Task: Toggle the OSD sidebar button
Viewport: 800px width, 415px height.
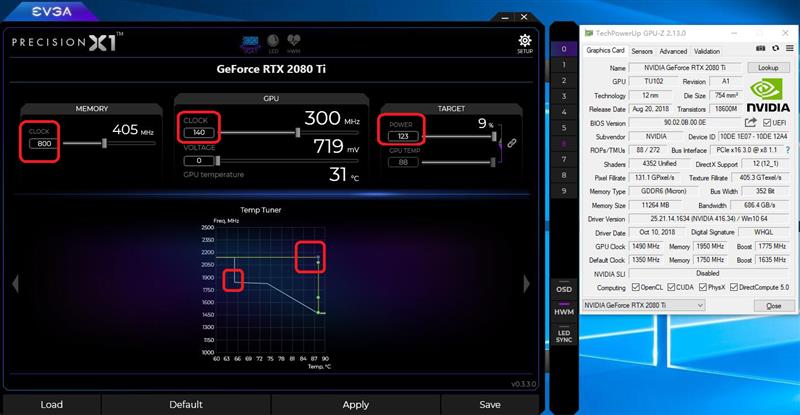Action: (564, 288)
